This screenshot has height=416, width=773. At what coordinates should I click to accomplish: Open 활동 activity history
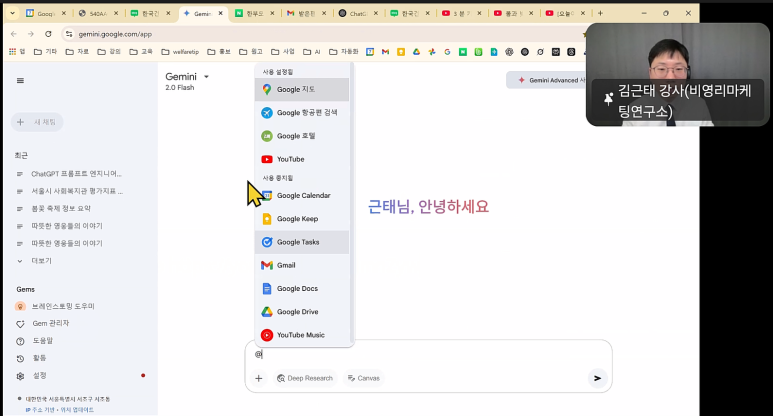coord(31,358)
